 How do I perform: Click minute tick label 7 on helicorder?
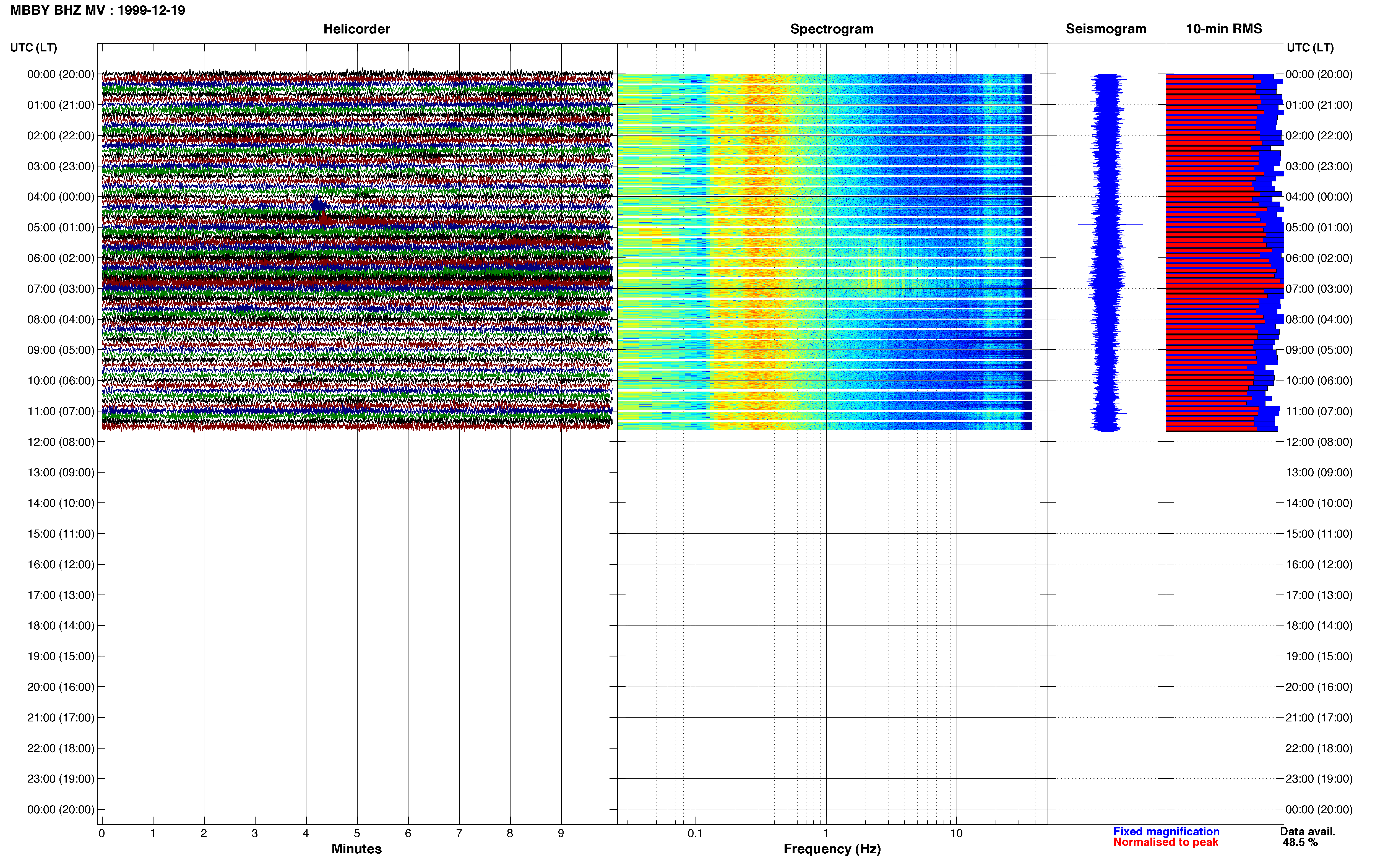459,833
